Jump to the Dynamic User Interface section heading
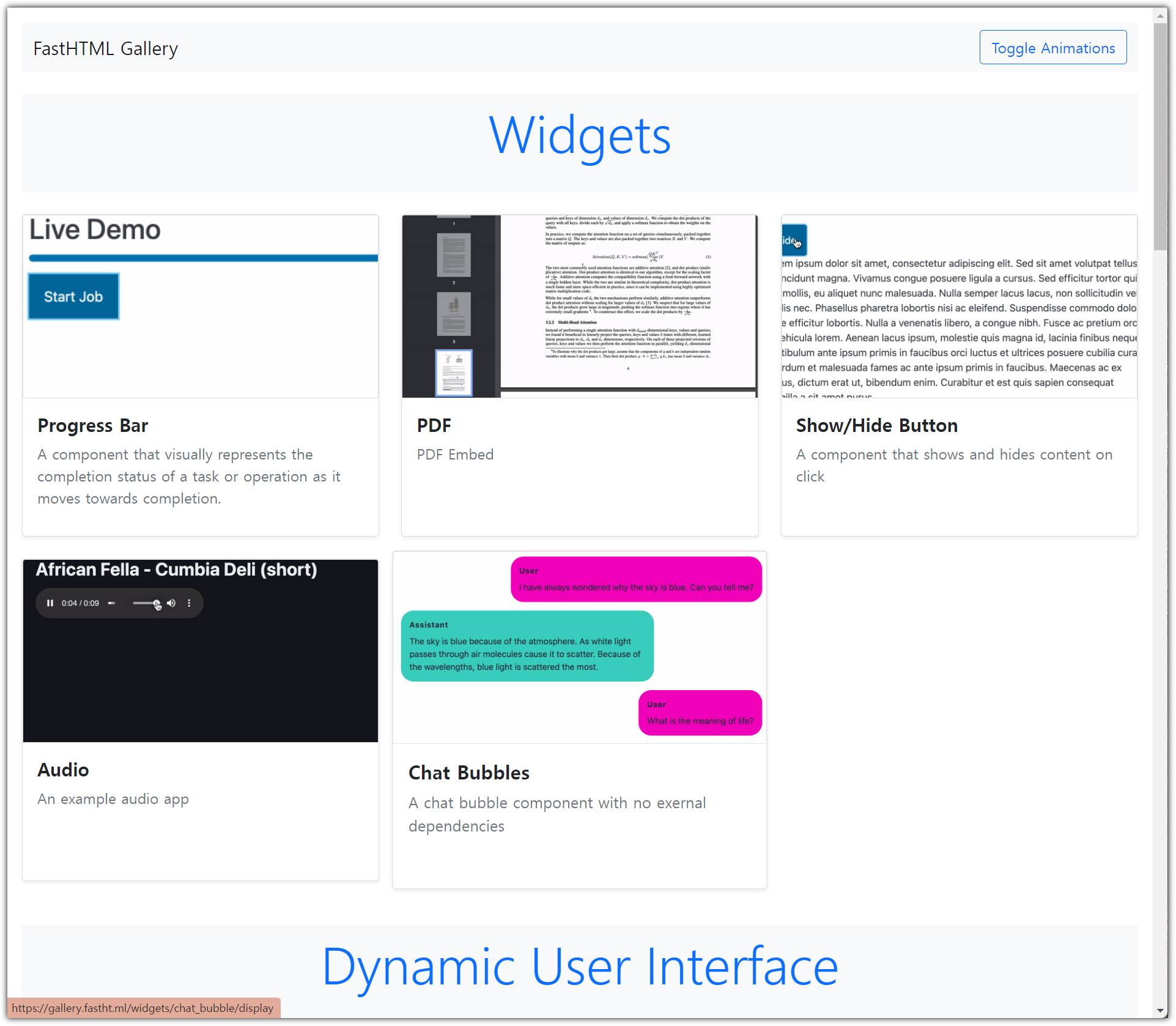This screenshot has width=1176, height=1026. click(579, 967)
